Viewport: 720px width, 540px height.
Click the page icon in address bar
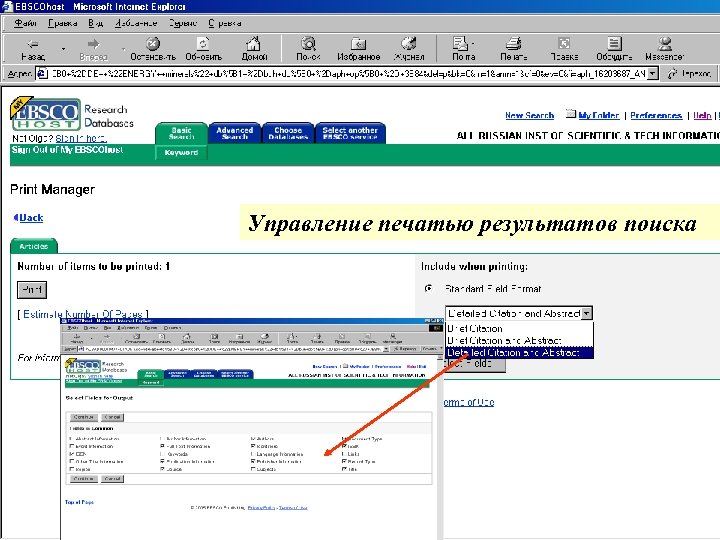coord(42,73)
